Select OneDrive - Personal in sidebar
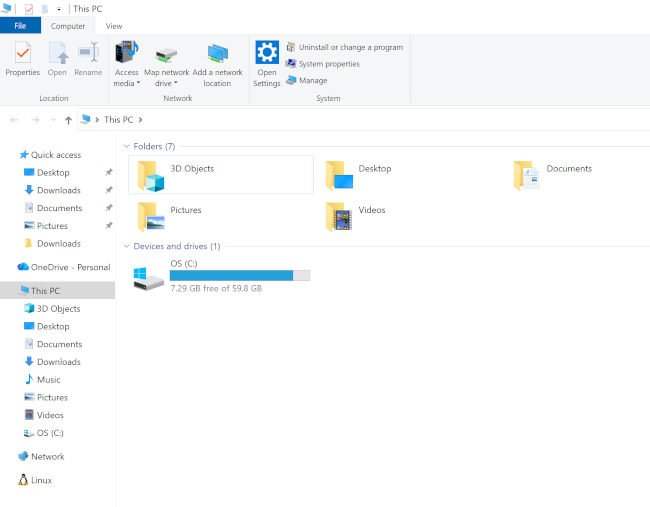This screenshot has width=650, height=507. click(64, 267)
